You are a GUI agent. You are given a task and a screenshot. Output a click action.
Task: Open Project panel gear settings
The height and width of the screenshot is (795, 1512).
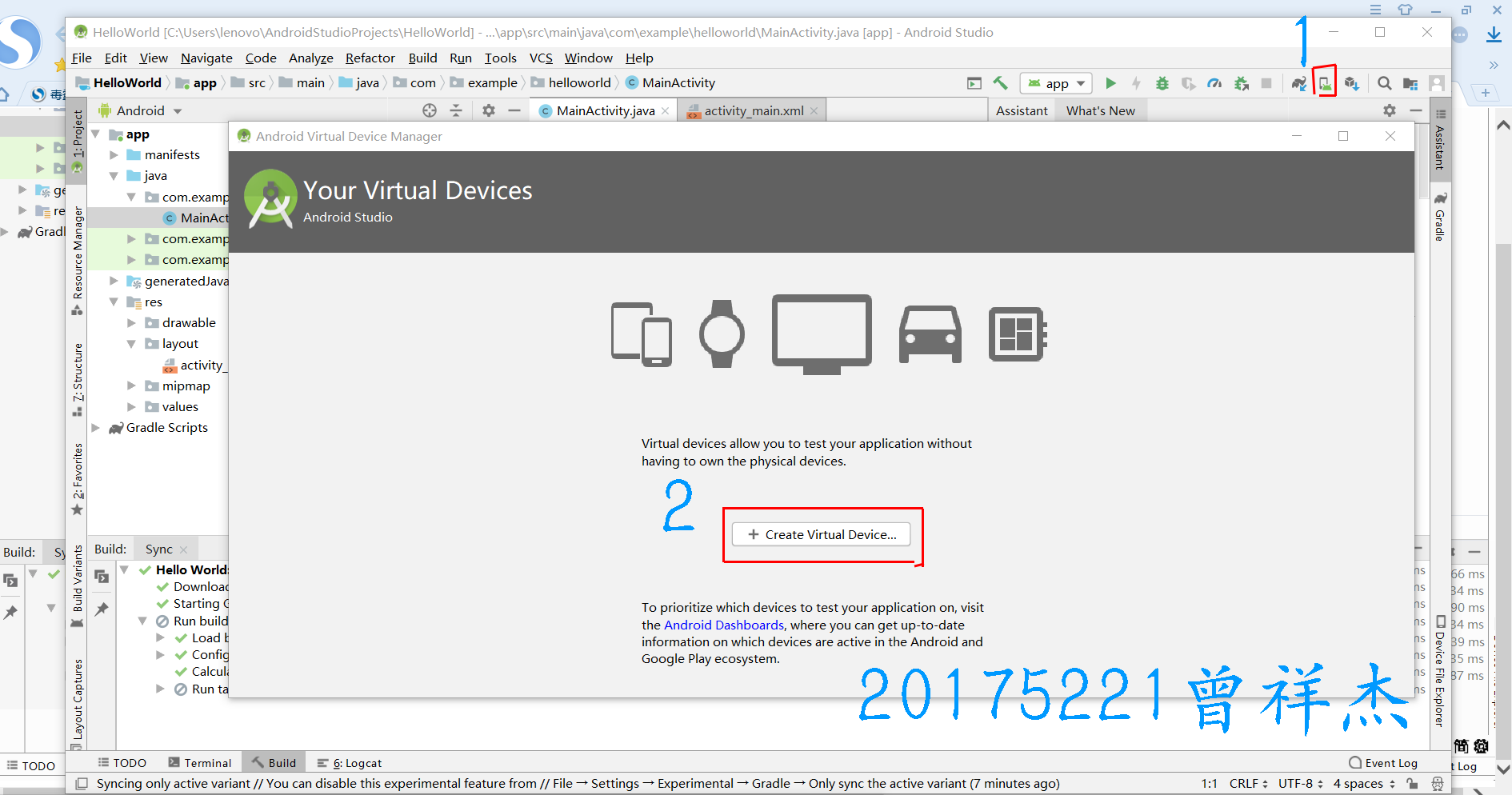[489, 110]
